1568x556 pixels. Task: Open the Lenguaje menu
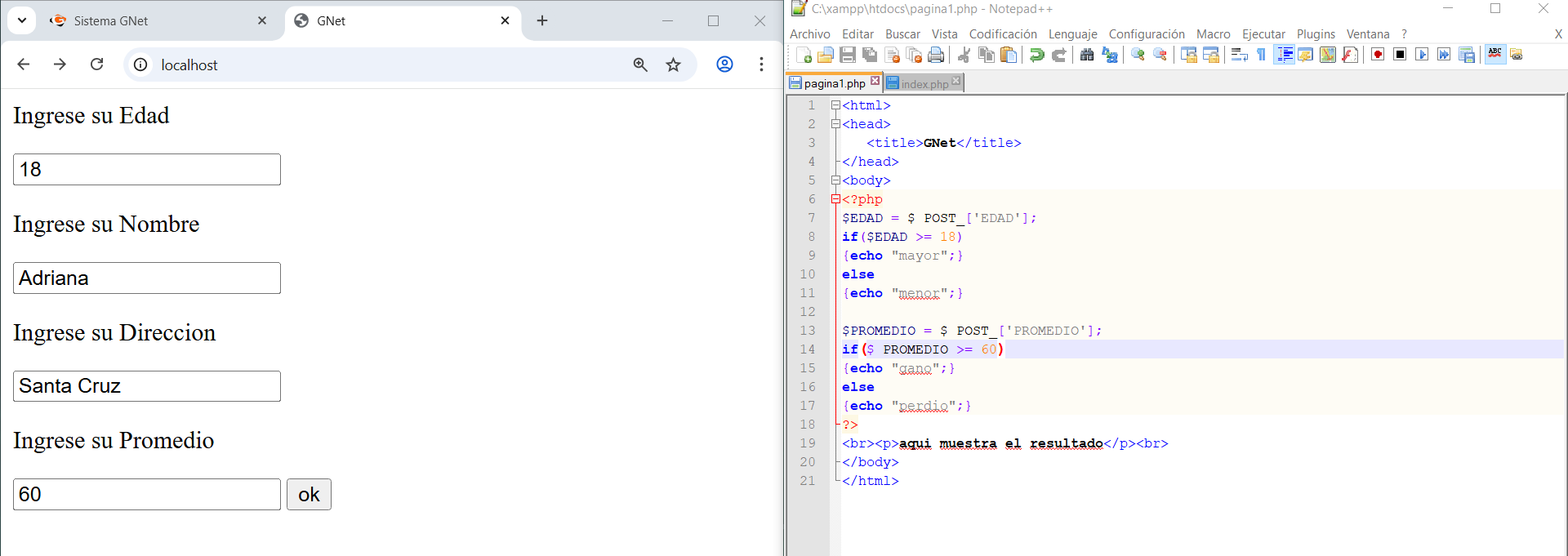pos(1073,34)
